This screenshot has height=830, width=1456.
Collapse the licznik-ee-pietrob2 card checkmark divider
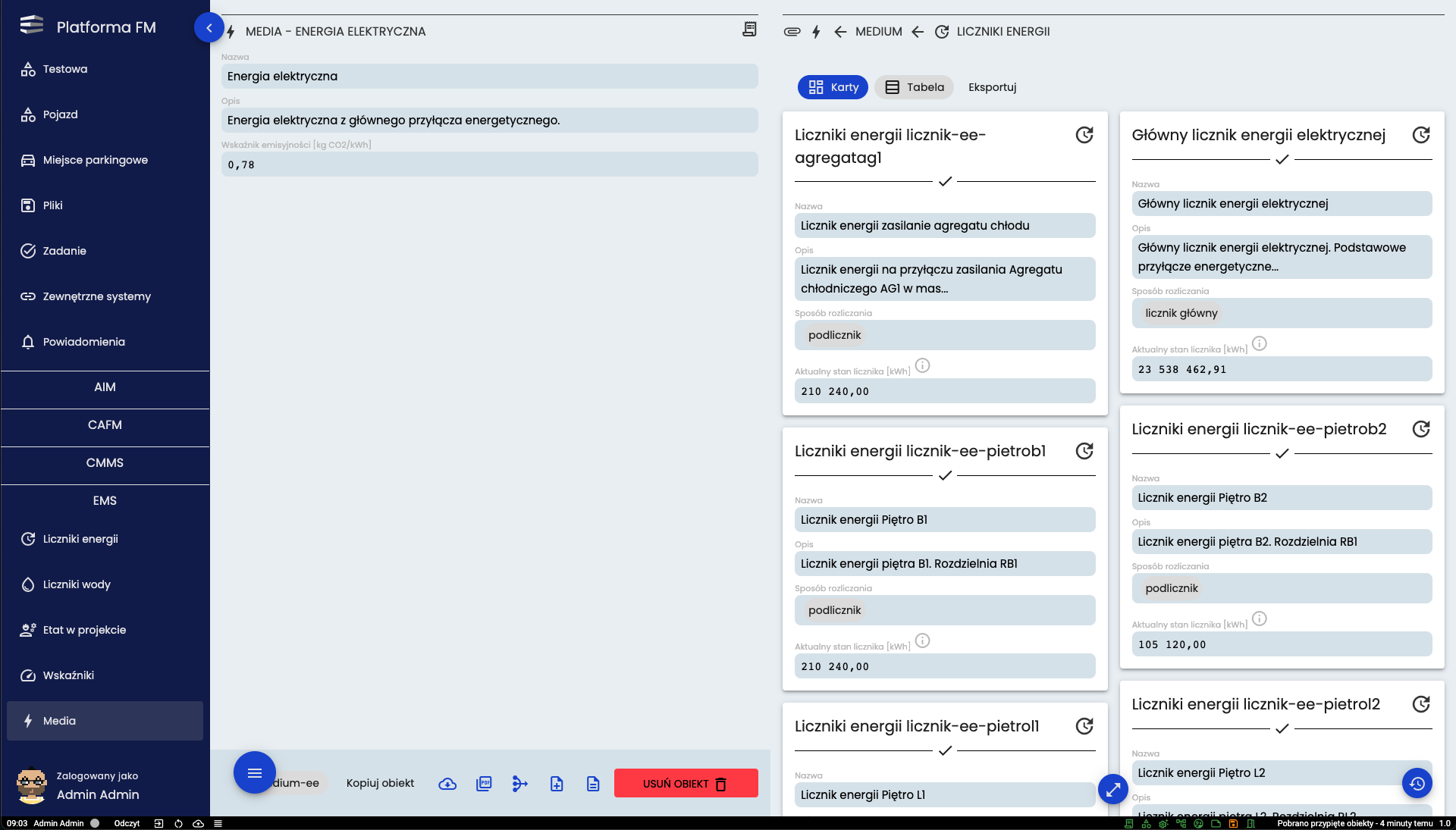pyautogui.click(x=1282, y=454)
